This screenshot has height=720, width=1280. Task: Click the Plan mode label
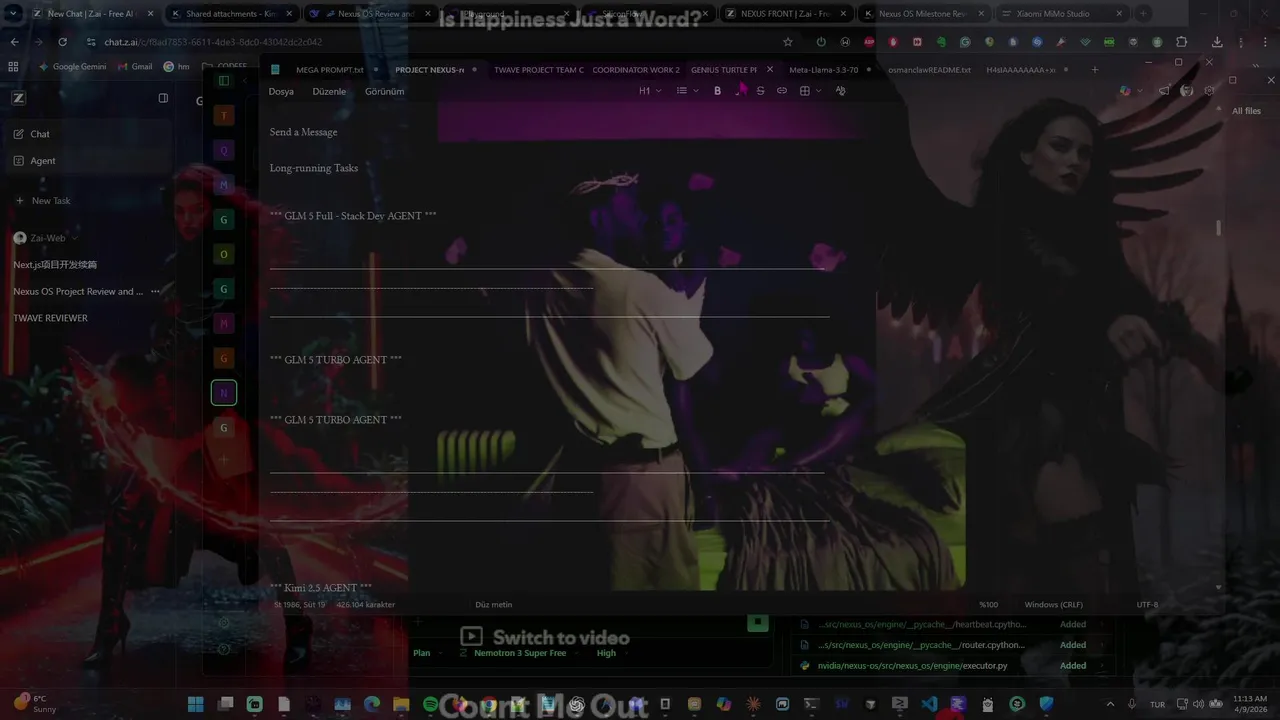(422, 653)
